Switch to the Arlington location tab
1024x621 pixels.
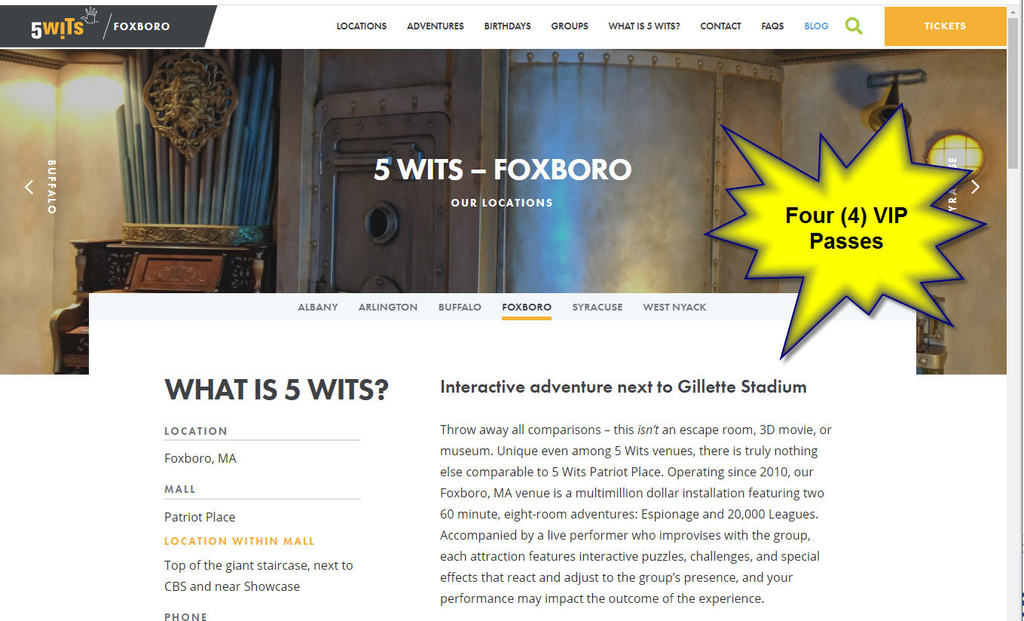point(387,307)
